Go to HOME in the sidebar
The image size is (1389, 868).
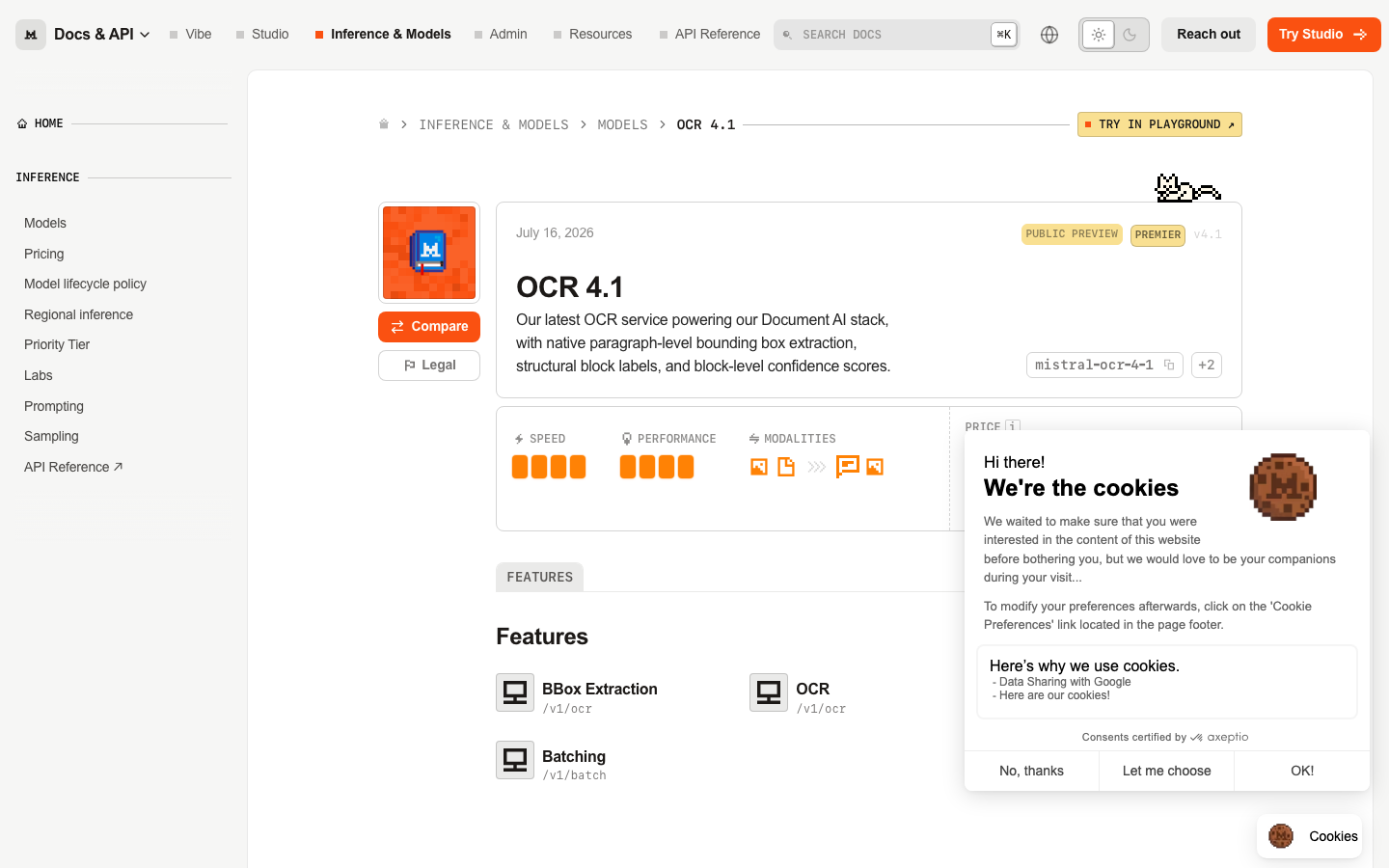coord(41,123)
